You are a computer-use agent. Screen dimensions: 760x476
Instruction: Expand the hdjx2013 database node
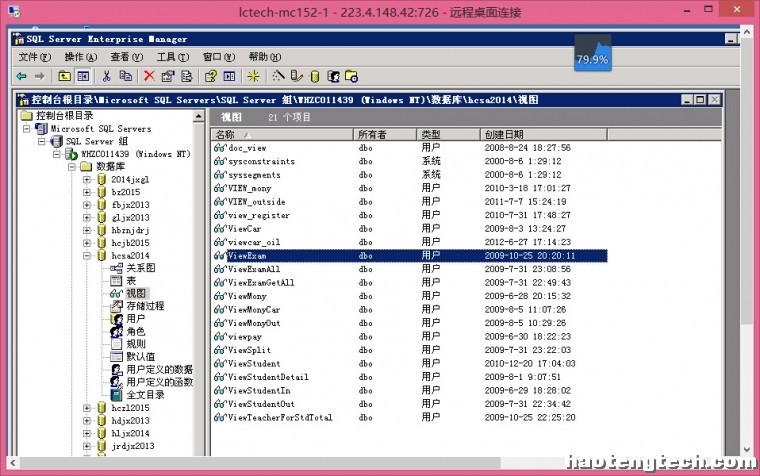pos(87,420)
